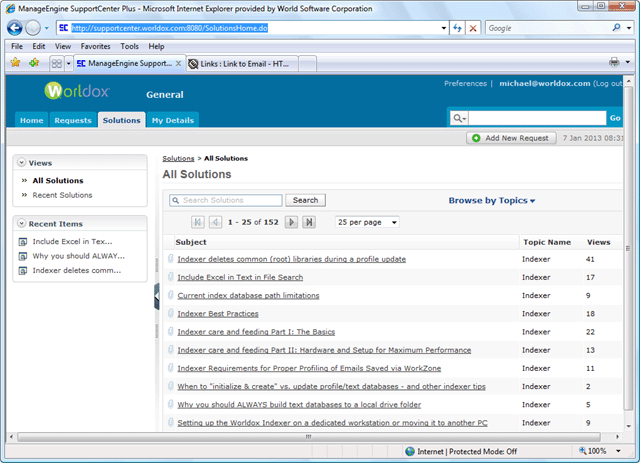Image resolution: width=640 pixels, height=463 pixels.
Task: Click the icon beside 'Indexer deletes comm...' recent item
Action: (x=23, y=271)
